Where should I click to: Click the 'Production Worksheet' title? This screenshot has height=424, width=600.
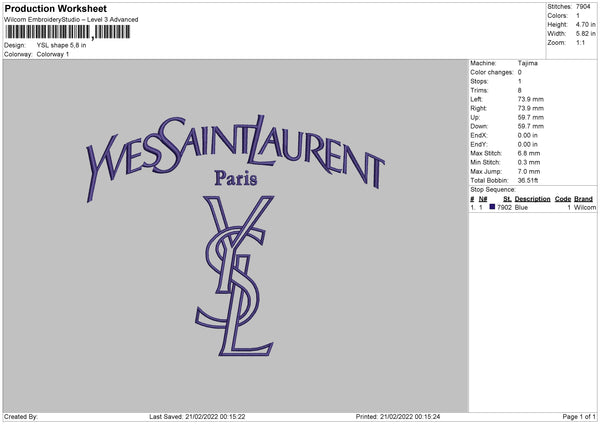(x=55, y=9)
